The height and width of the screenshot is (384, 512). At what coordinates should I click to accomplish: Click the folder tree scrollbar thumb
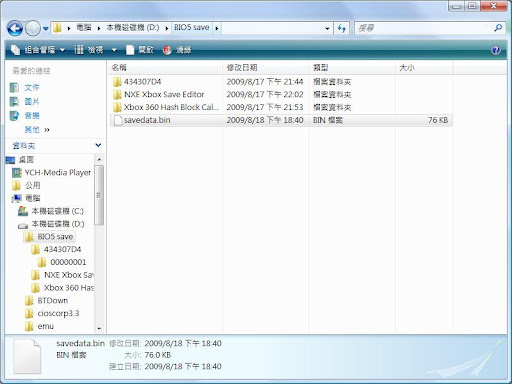[99, 195]
